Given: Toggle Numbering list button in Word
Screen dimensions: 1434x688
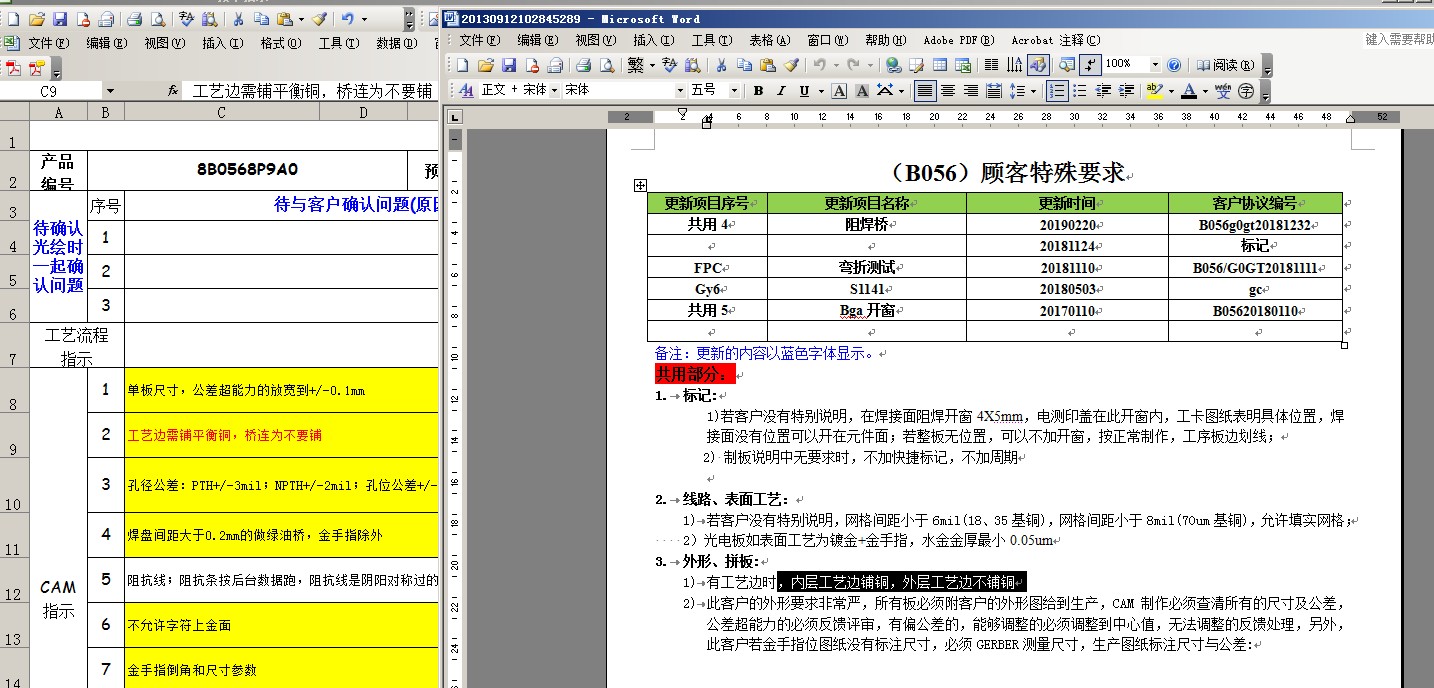Looking at the screenshot, I should coord(1057,91).
